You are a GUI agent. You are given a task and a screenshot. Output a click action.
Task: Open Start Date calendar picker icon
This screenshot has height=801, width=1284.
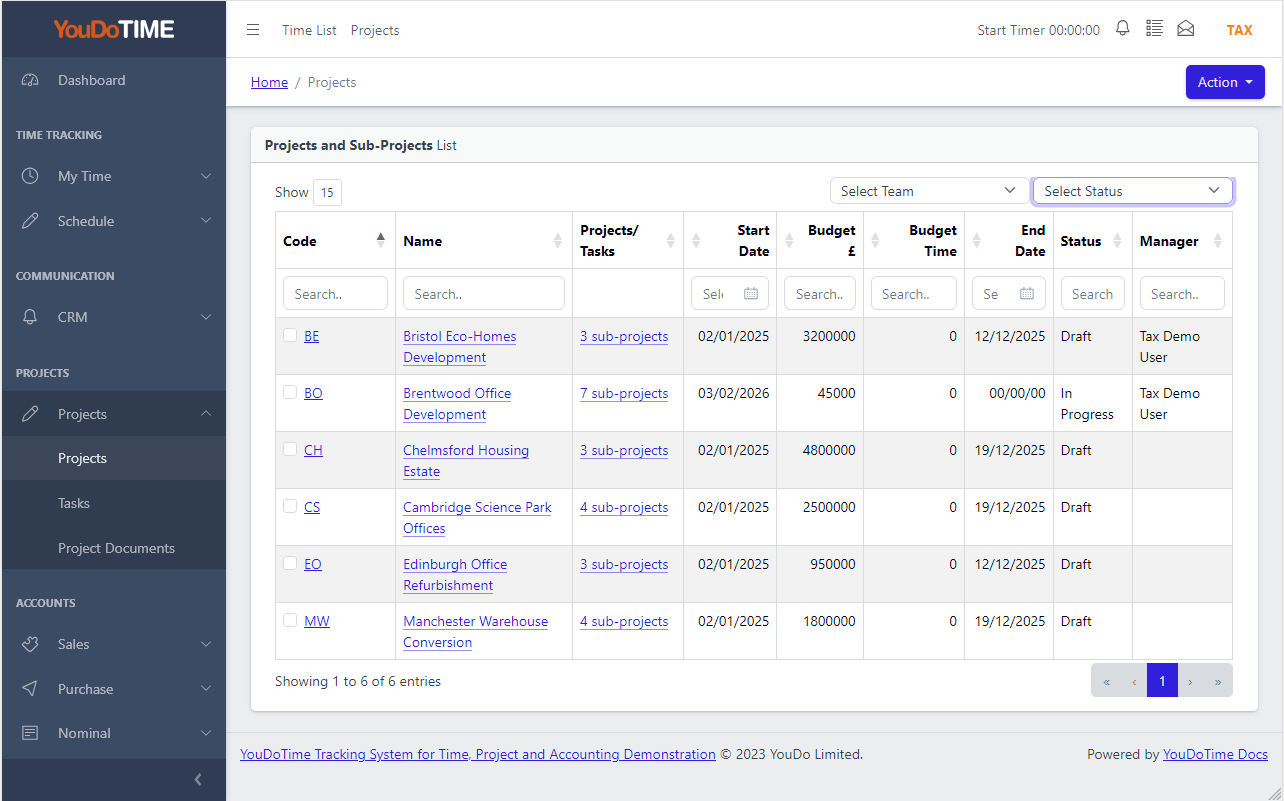point(751,294)
